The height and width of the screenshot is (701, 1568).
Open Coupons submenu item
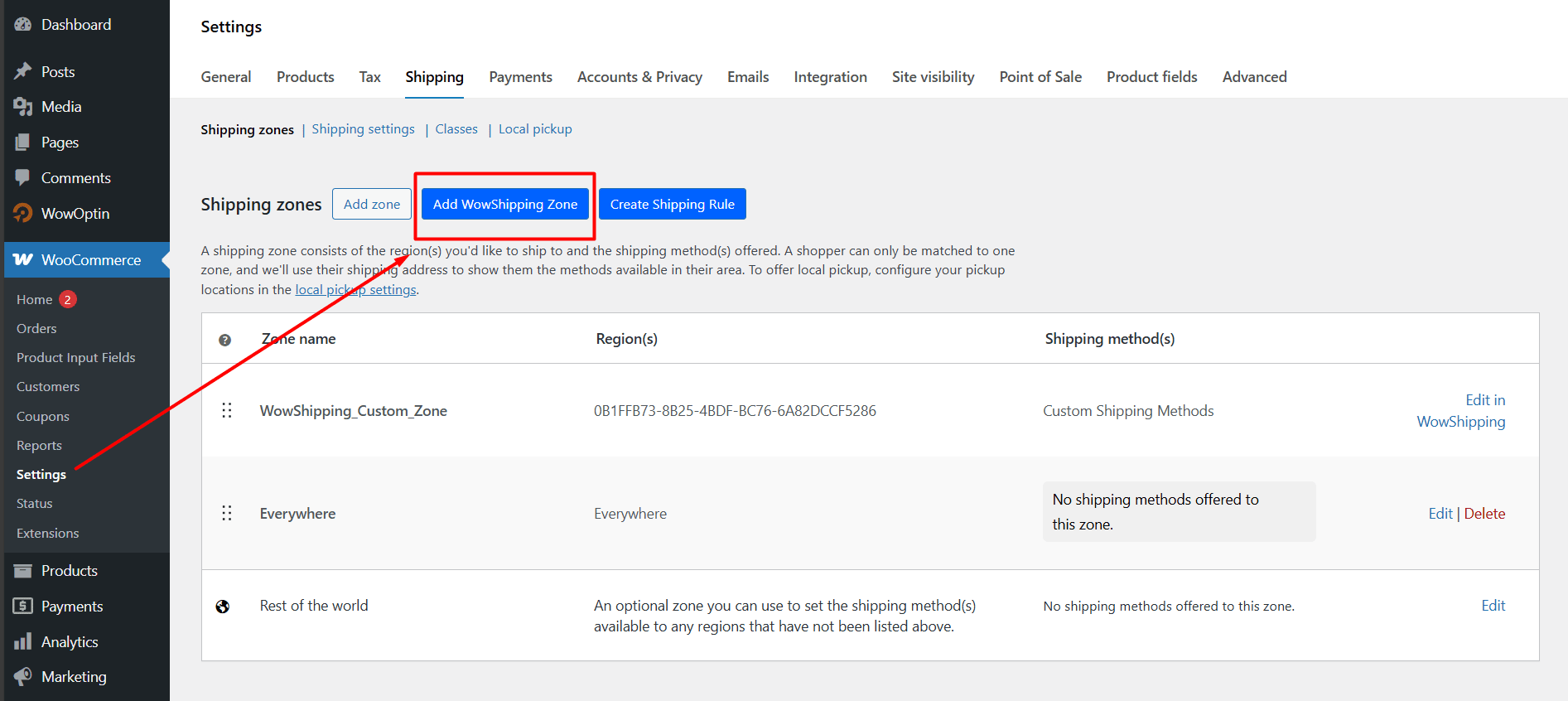point(43,417)
